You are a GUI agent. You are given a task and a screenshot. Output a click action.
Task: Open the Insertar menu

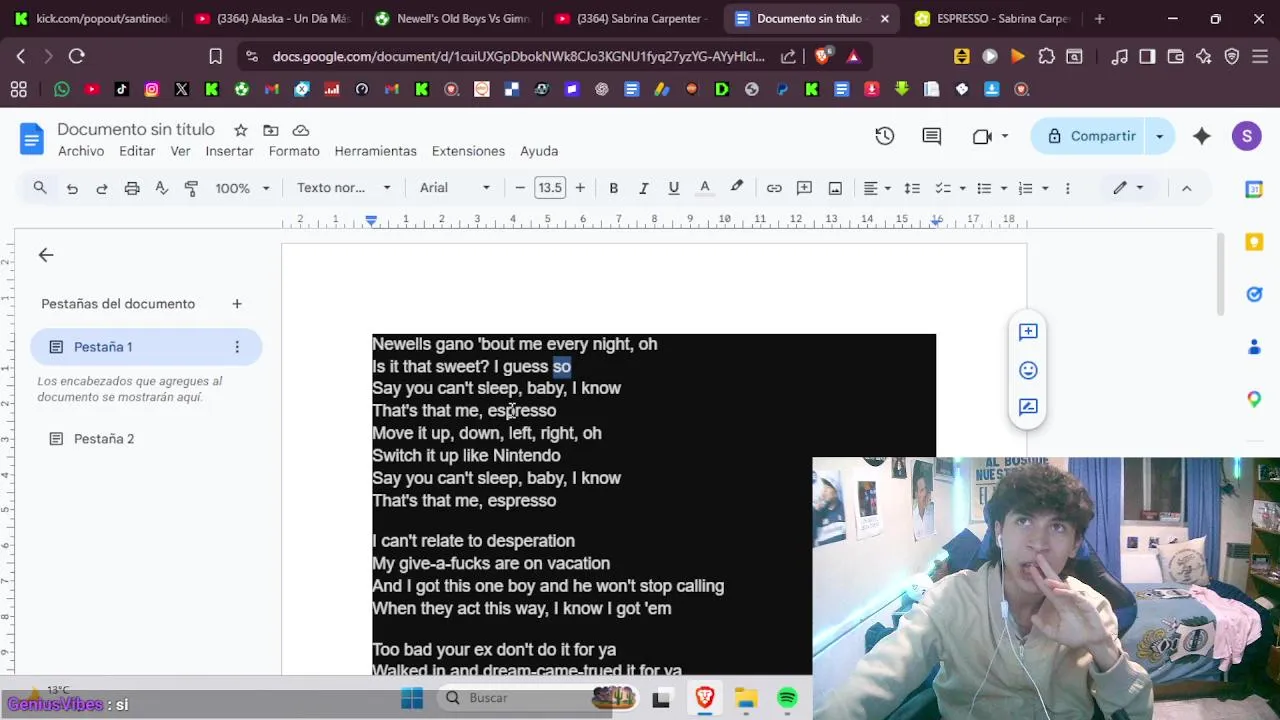(x=229, y=151)
